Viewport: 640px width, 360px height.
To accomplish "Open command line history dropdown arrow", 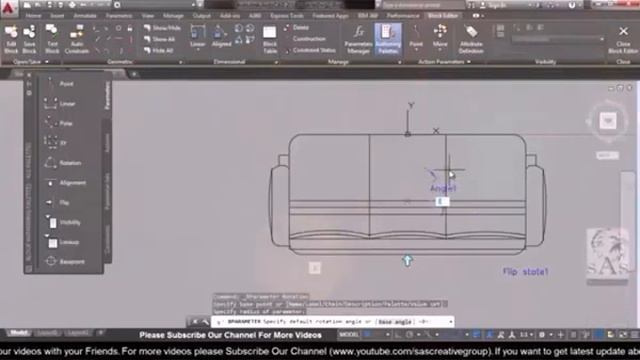I will click(x=451, y=322).
